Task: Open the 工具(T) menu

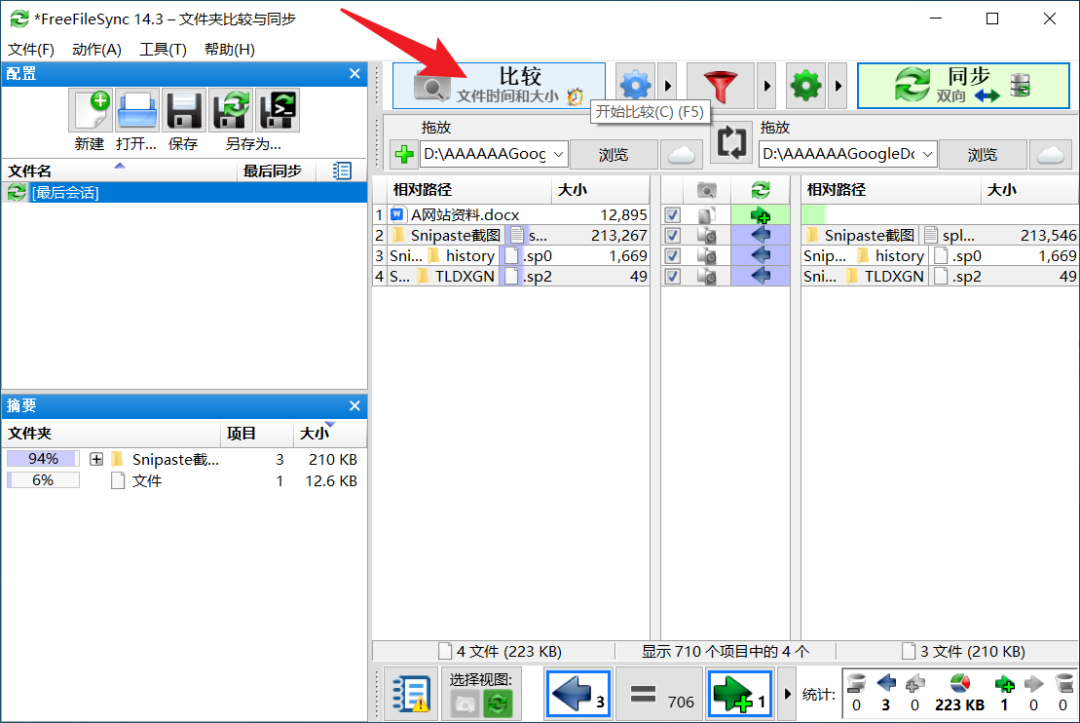Action: pos(163,50)
